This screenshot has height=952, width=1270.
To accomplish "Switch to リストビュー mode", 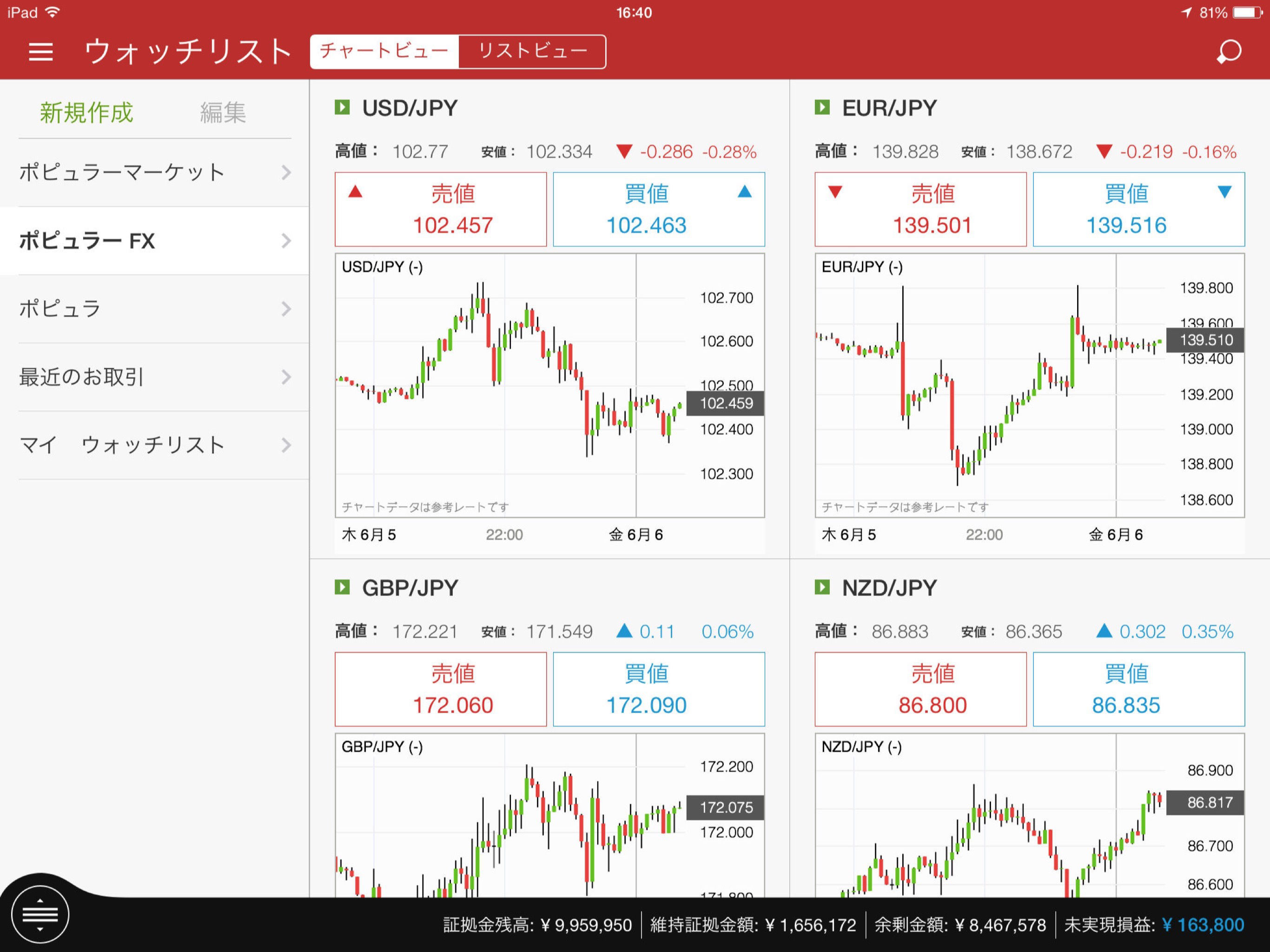I will (x=532, y=52).
